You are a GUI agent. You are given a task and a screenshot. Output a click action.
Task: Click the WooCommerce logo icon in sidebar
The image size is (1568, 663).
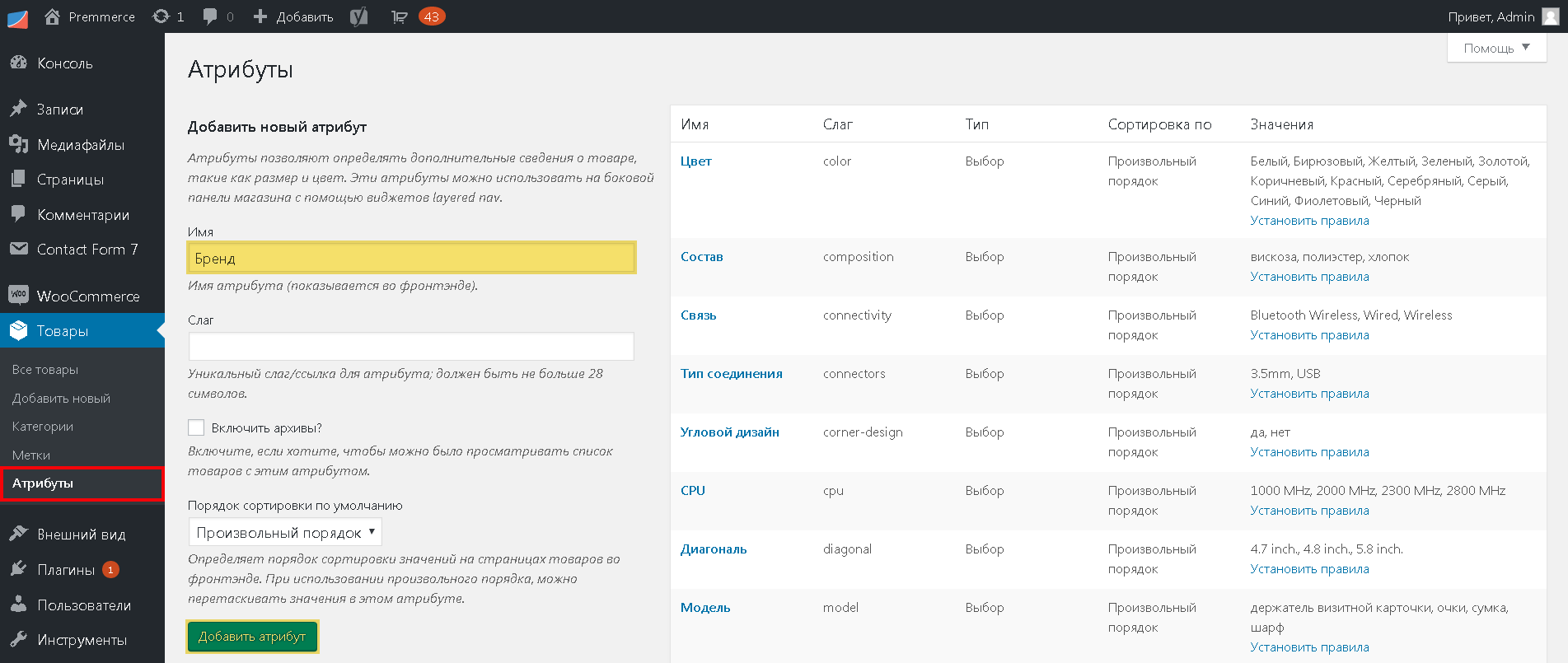pos(18,295)
